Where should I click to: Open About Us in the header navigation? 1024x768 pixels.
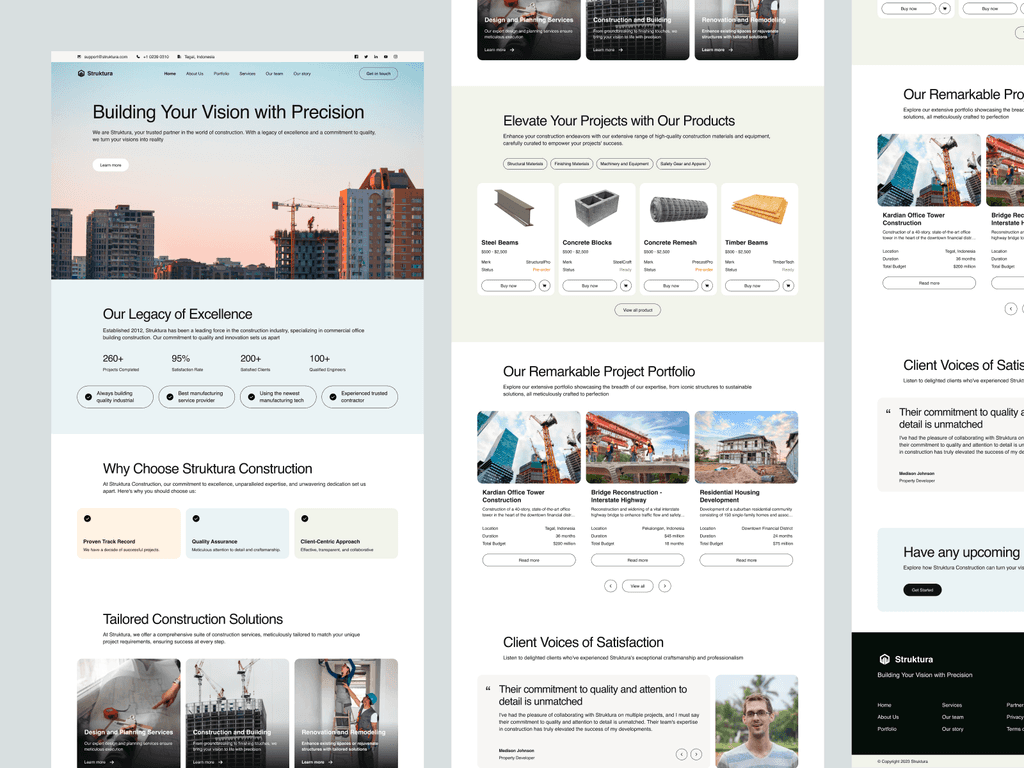195,74
